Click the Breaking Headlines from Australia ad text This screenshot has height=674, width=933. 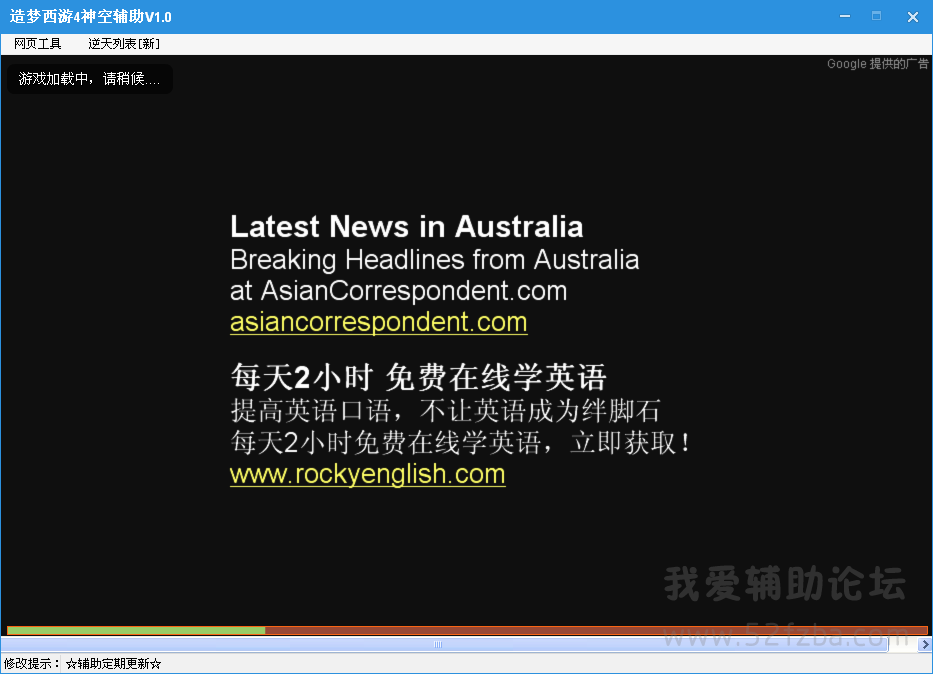pyautogui.click(x=434, y=259)
